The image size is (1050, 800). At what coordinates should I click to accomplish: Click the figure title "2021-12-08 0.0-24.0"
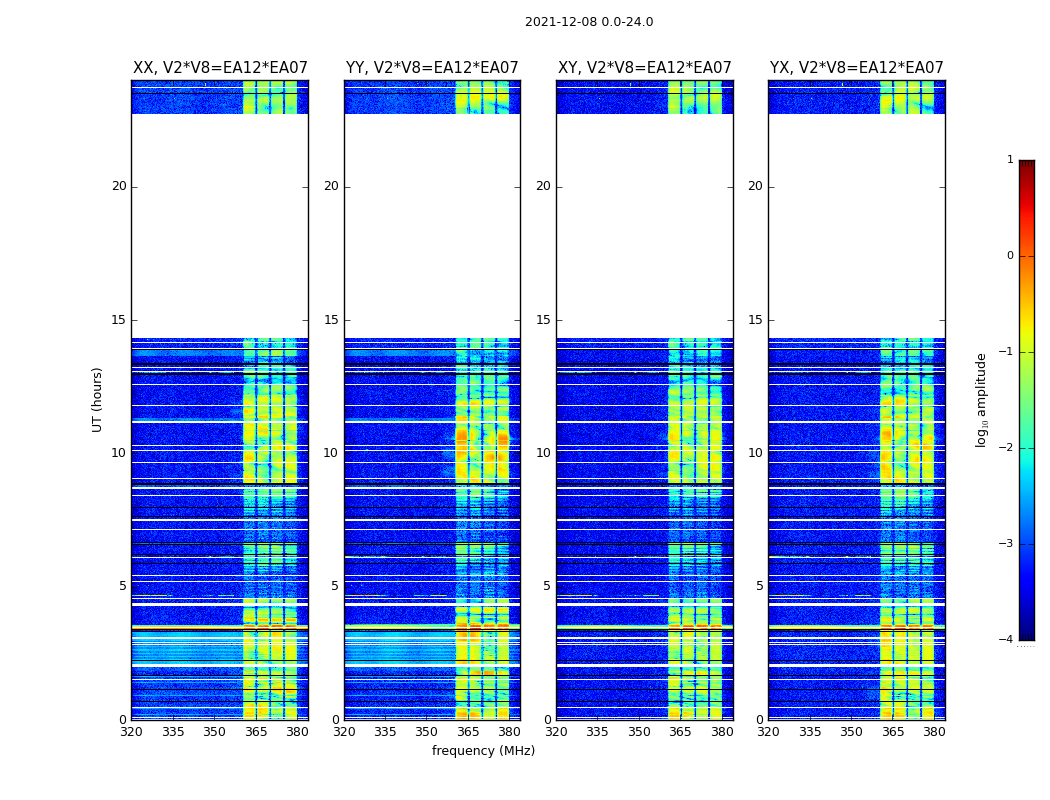(588, 22)
